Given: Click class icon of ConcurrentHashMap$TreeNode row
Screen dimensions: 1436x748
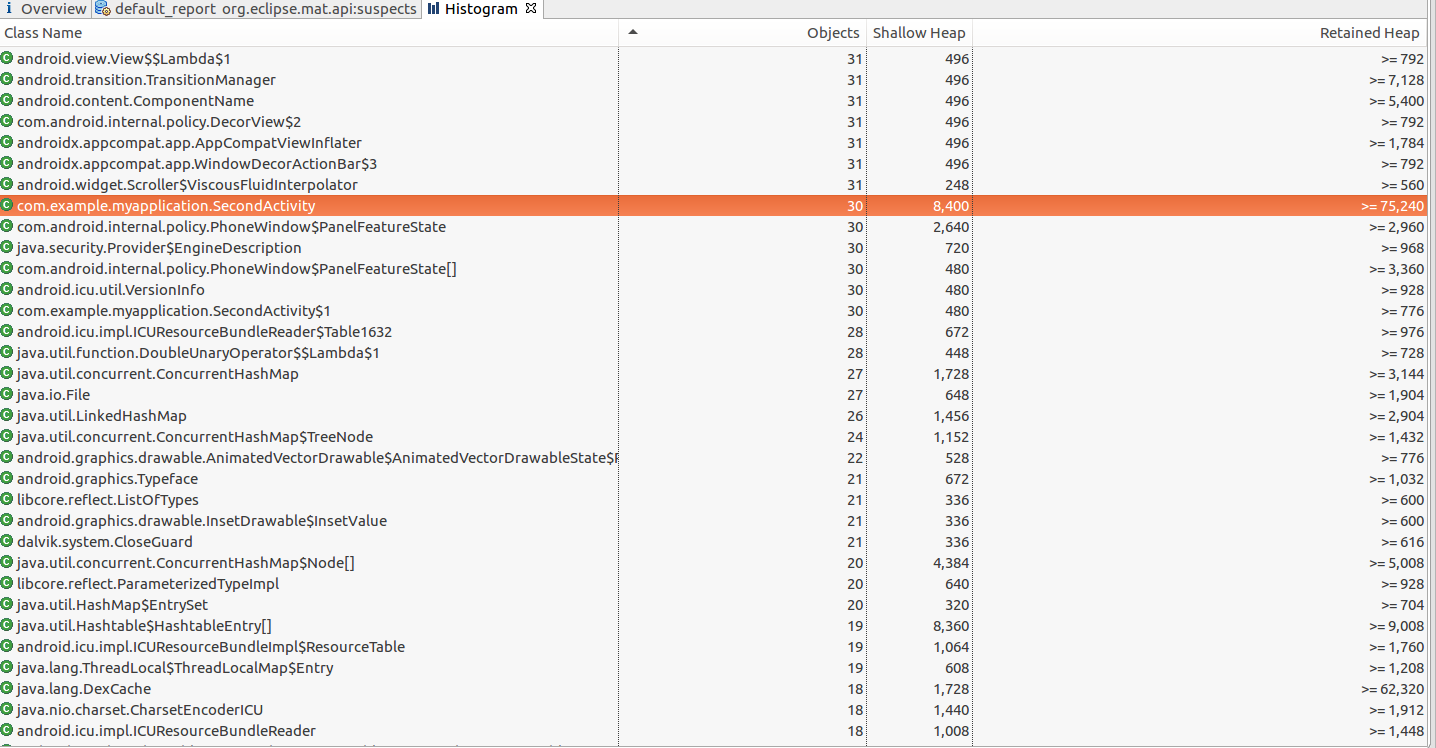Looking at the screenshot, I should point(7,437).
